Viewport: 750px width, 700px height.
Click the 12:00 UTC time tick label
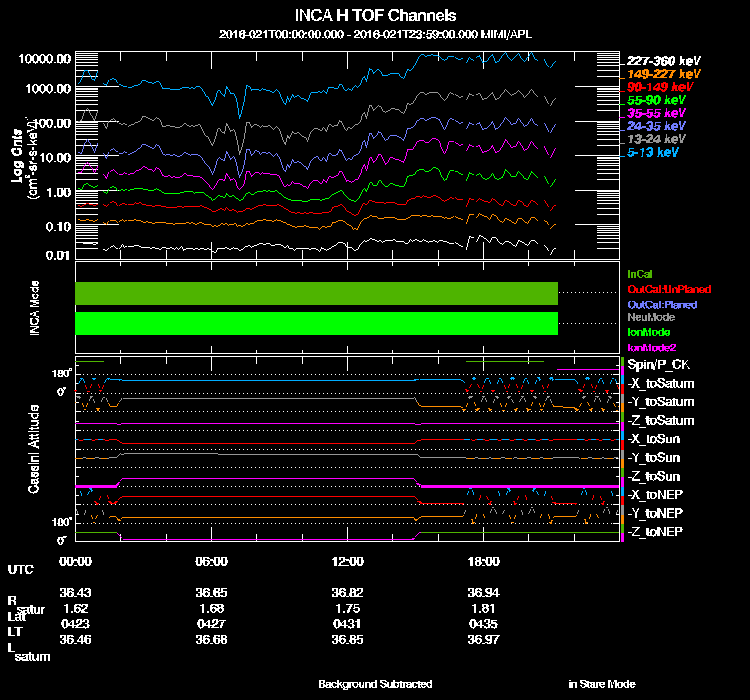coord(350,562)
